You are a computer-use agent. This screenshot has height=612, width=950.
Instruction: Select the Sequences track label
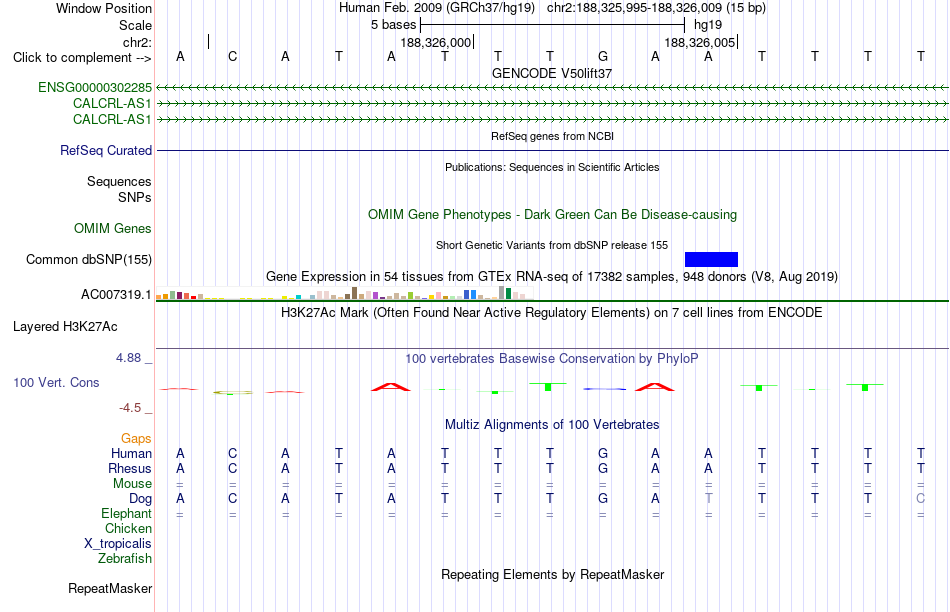tap(119, 181)
